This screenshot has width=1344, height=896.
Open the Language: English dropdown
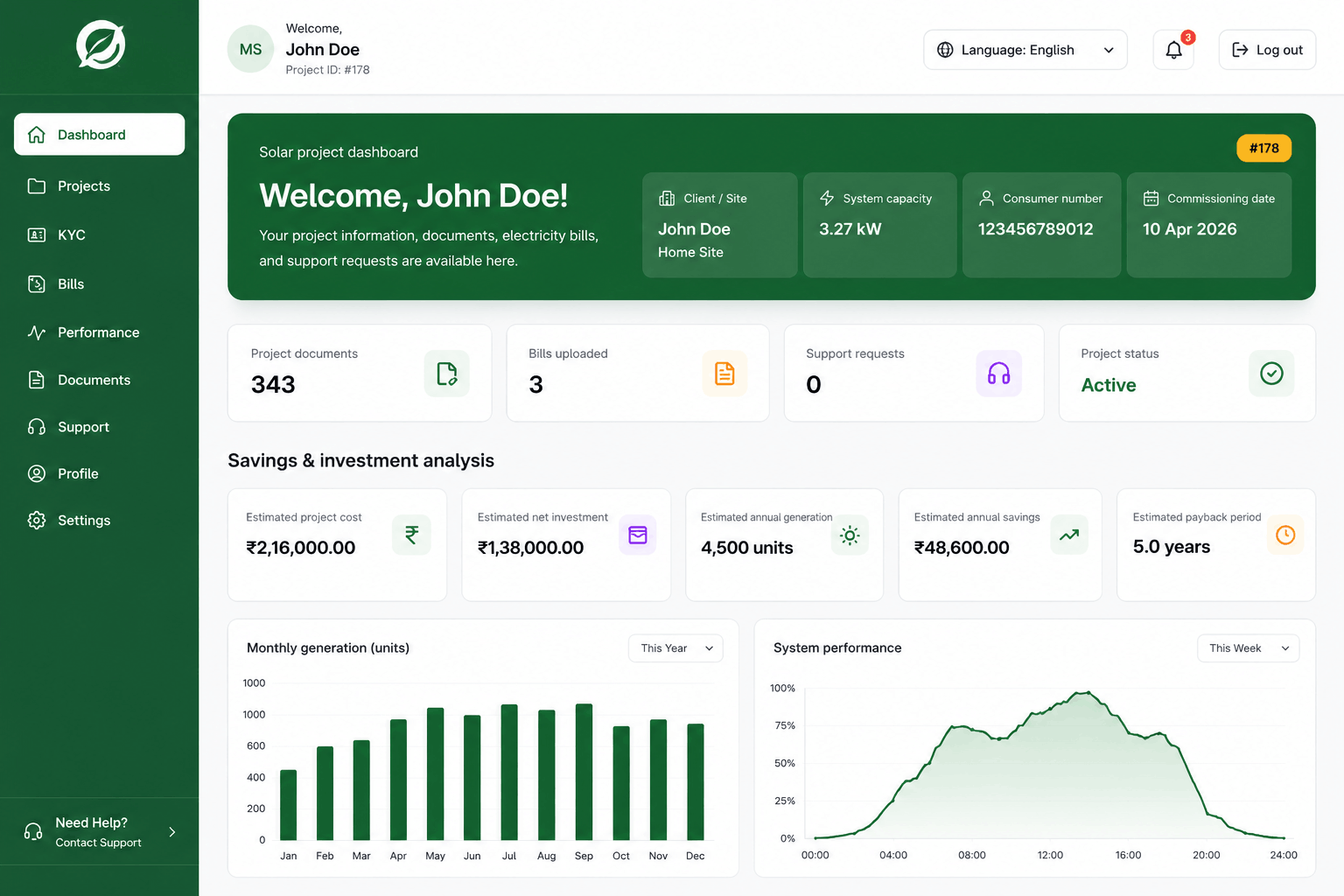[x=1025, y=50]
